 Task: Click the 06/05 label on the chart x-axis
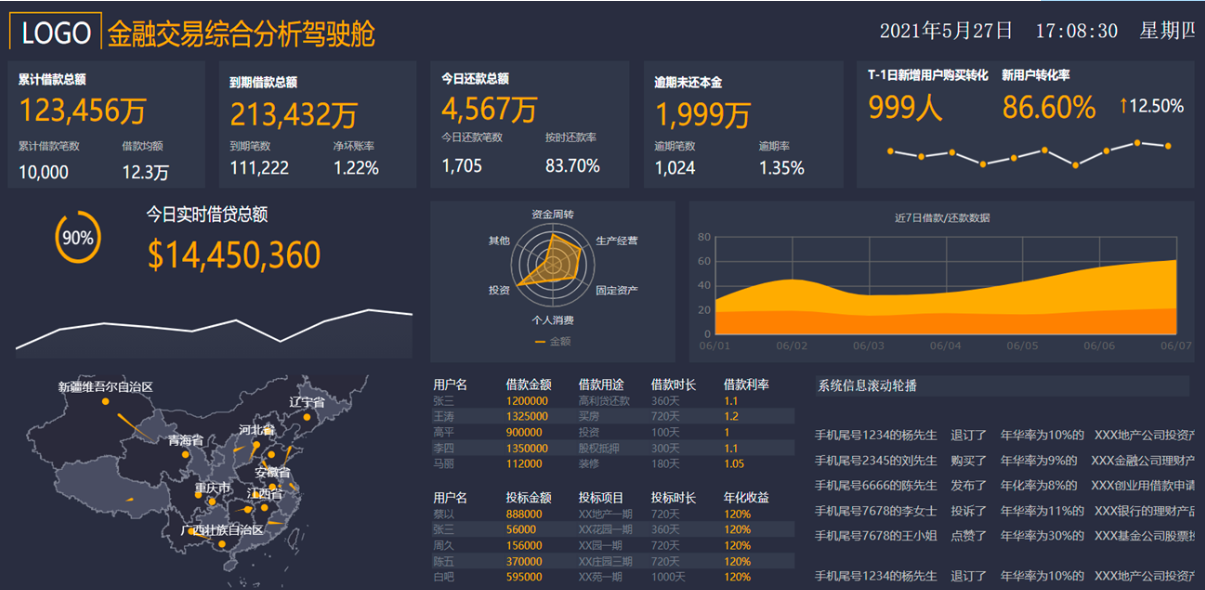[x=1022, y=345]
